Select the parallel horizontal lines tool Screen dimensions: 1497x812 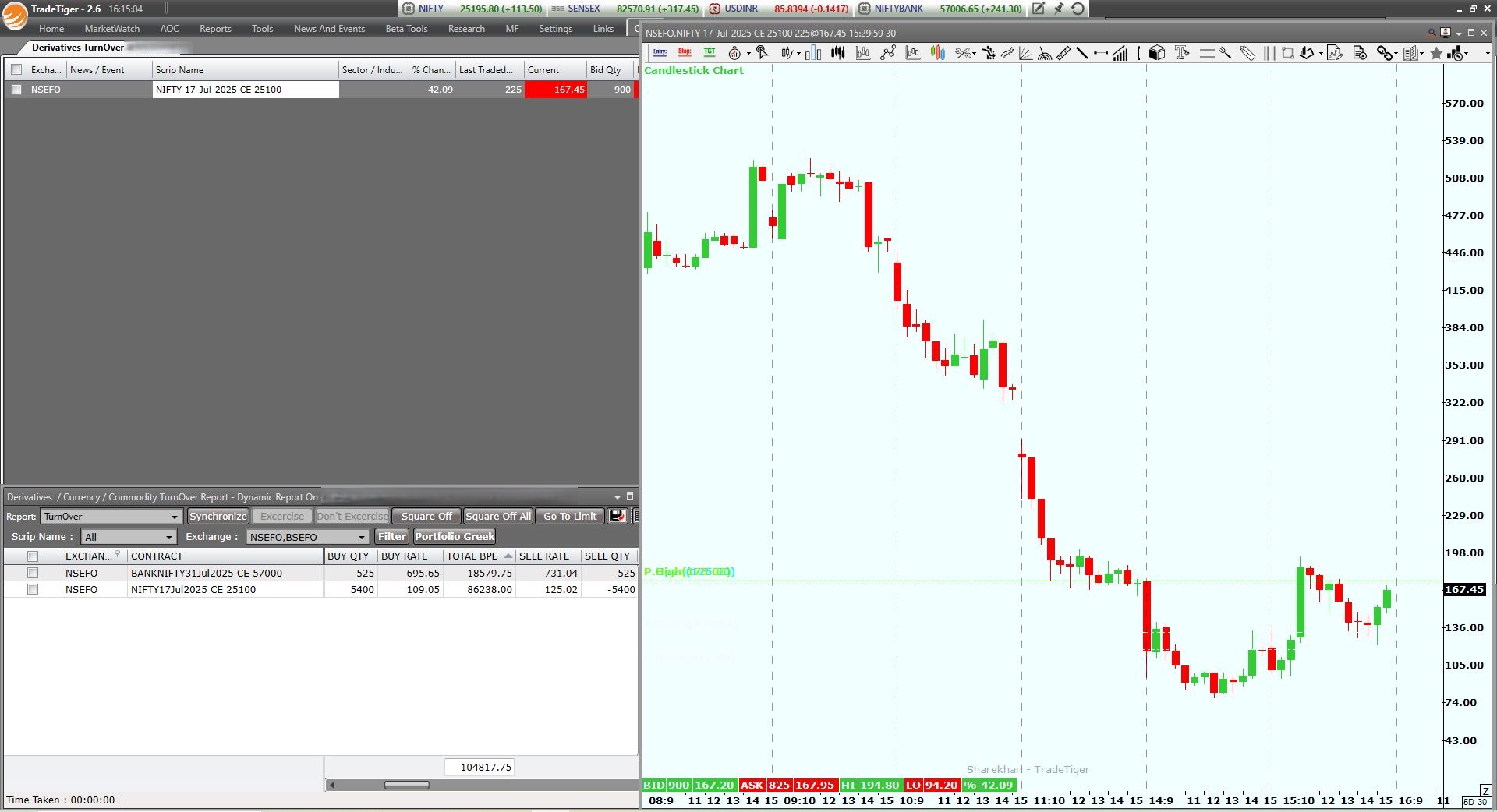click(x=1207, y=53)
